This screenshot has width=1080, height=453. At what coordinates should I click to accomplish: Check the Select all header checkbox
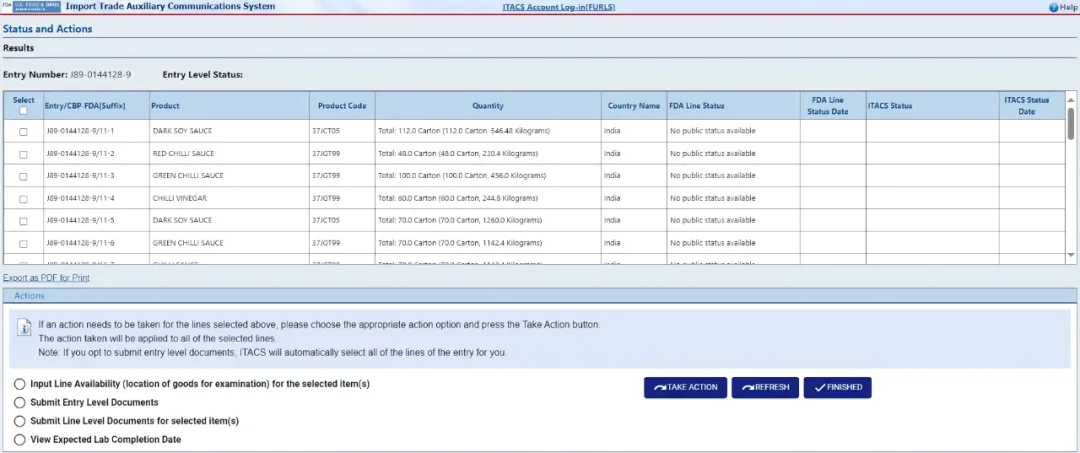[24, 111]
